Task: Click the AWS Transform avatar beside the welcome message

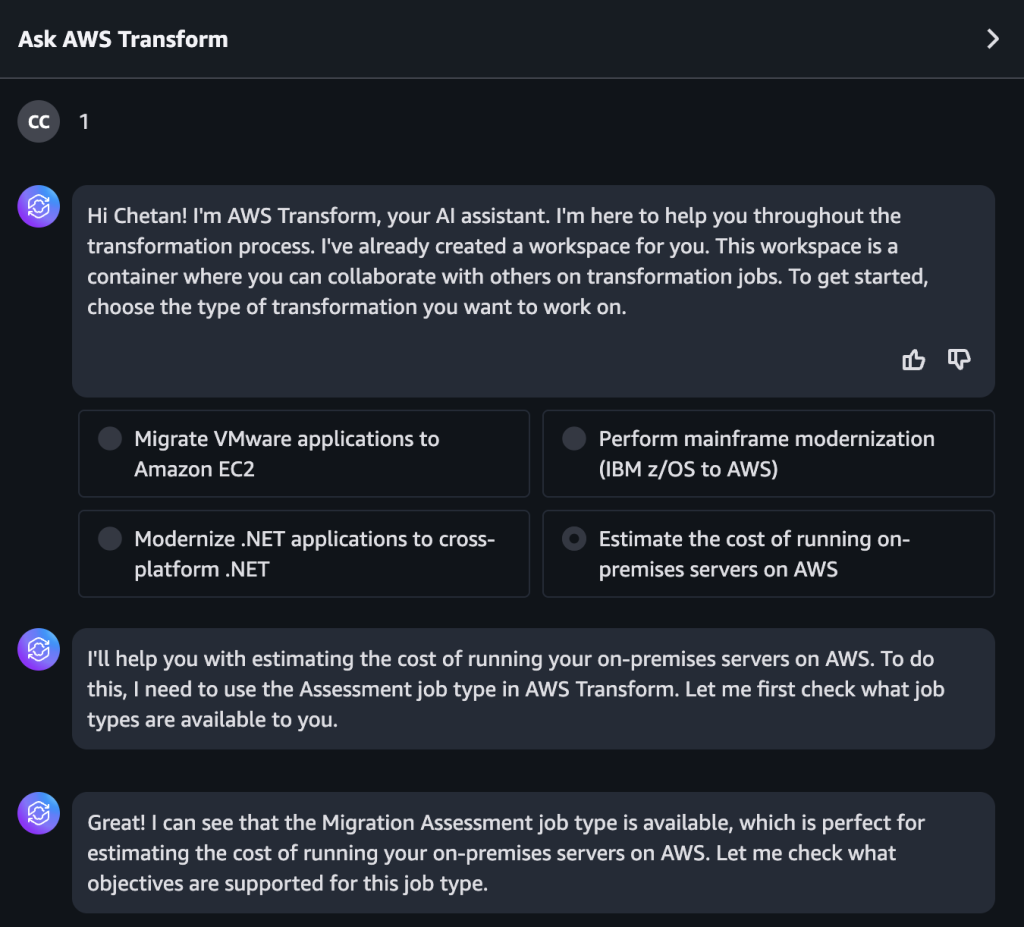Action: click(38, 205)
